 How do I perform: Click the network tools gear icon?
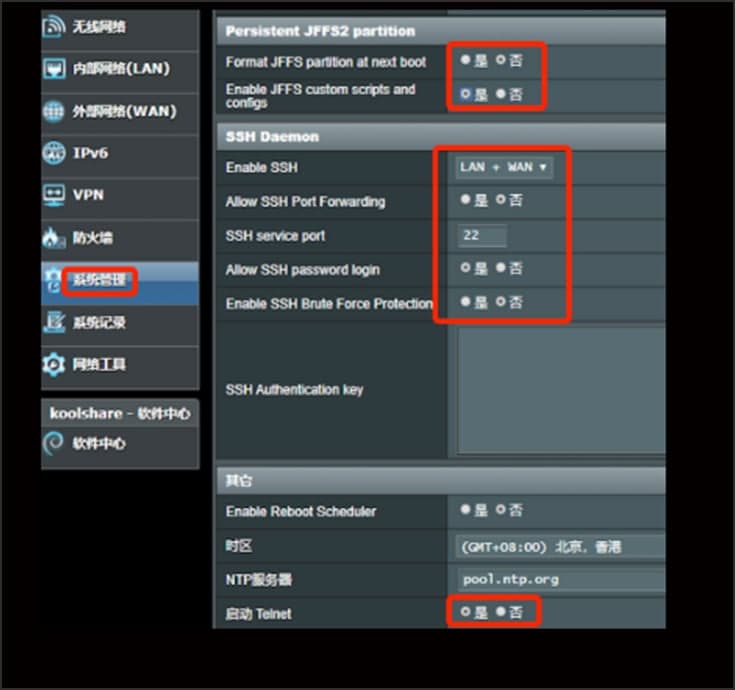tap(53, 364)
